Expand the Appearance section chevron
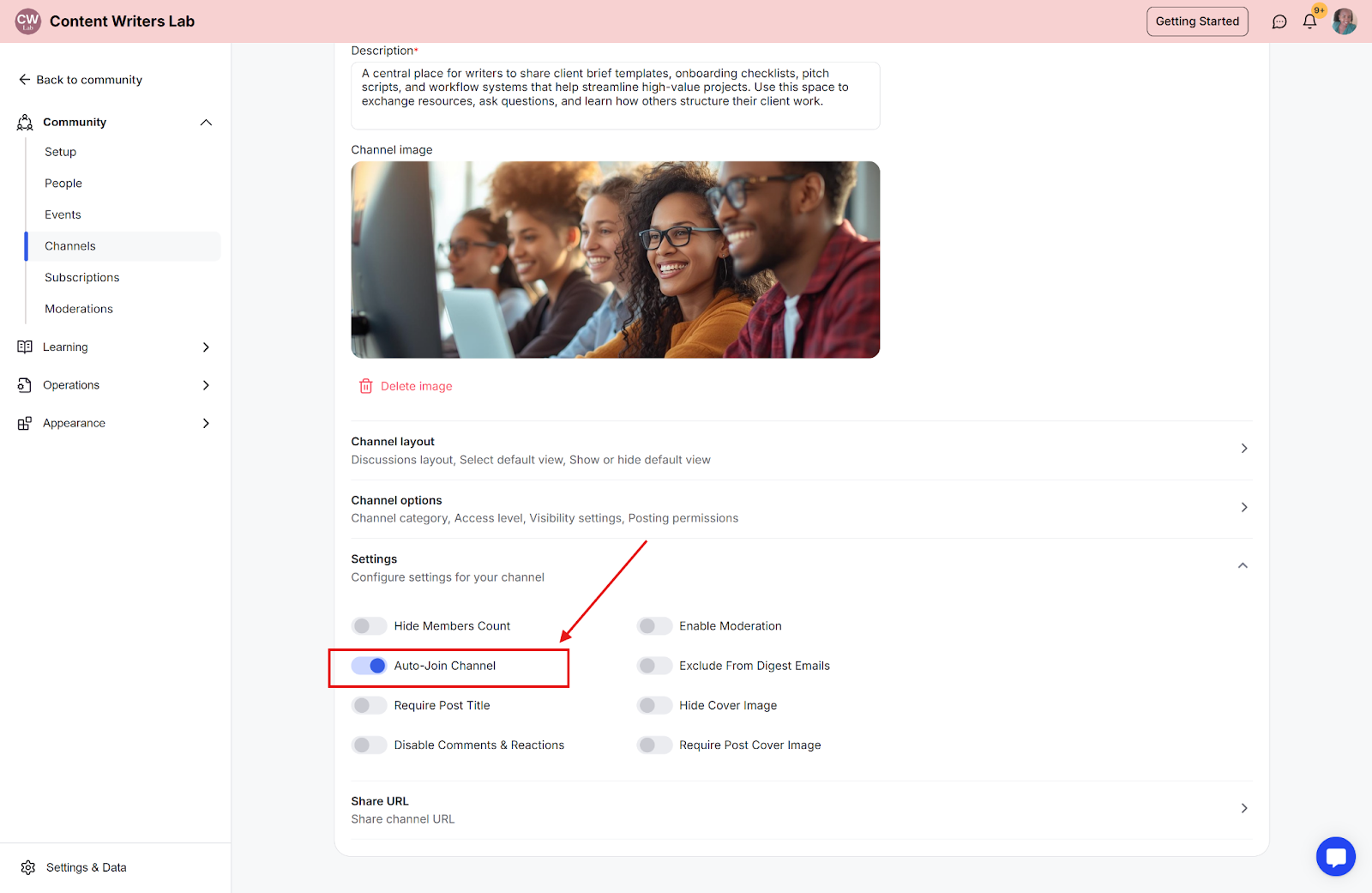 206,423
